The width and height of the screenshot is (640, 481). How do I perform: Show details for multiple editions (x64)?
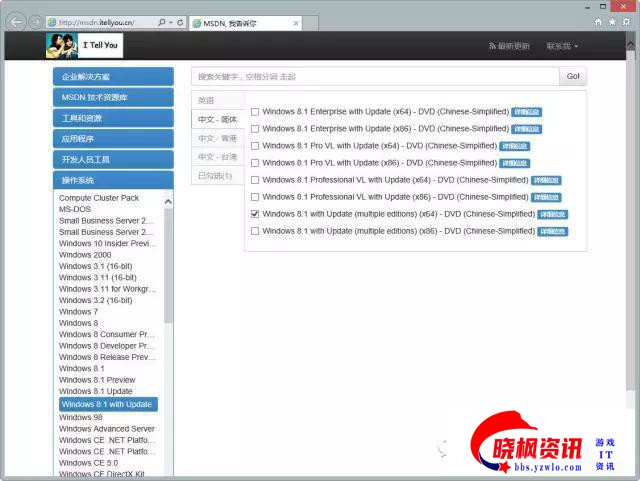coord(553,214)
